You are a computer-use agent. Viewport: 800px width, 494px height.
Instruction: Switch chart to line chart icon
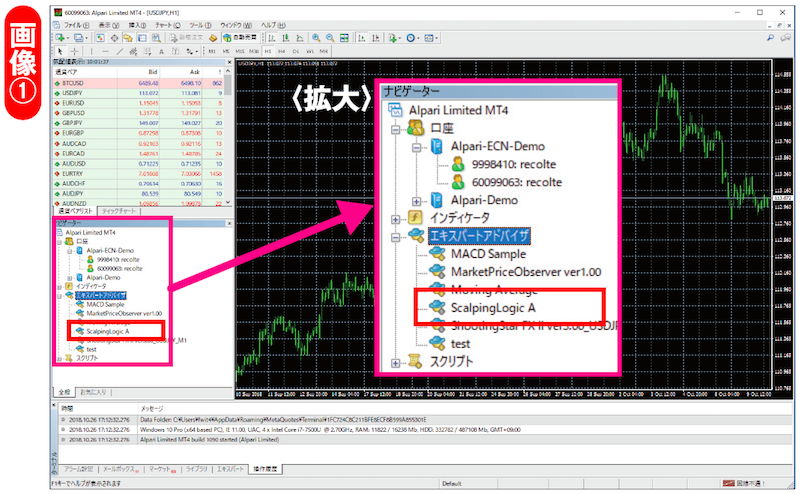coord(300,38)
